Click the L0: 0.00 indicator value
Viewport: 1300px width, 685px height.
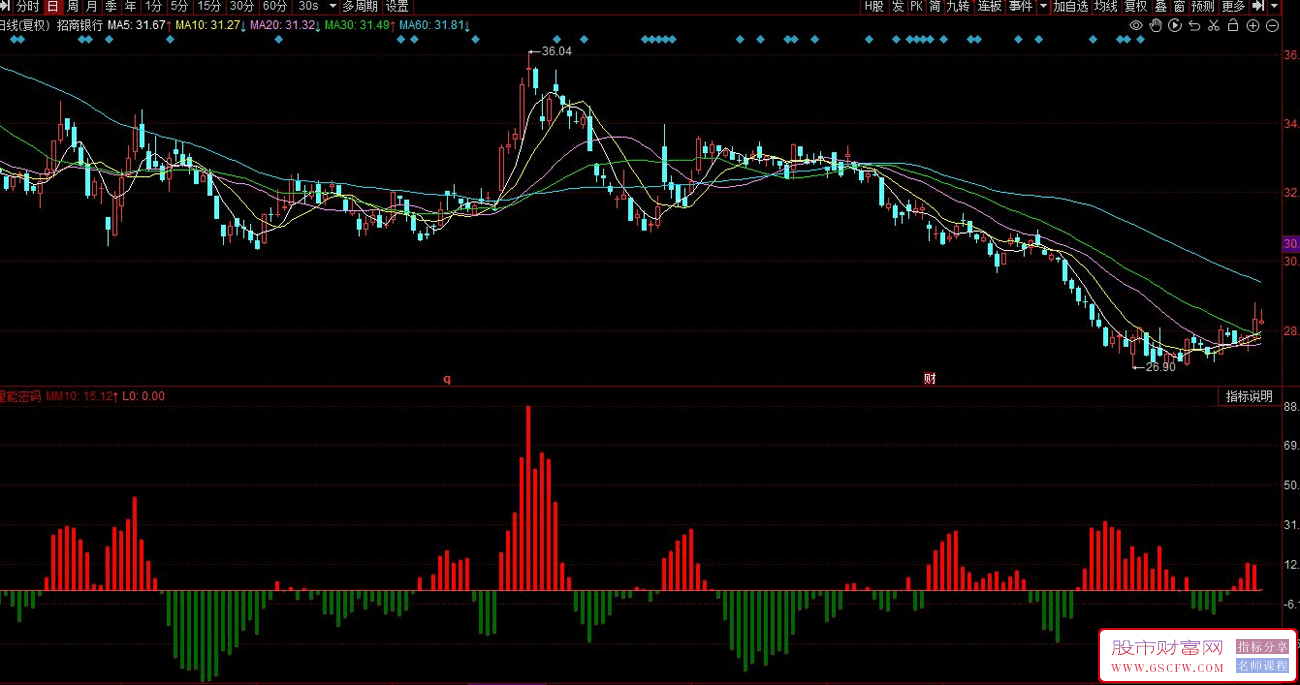[x=144, y=396]
